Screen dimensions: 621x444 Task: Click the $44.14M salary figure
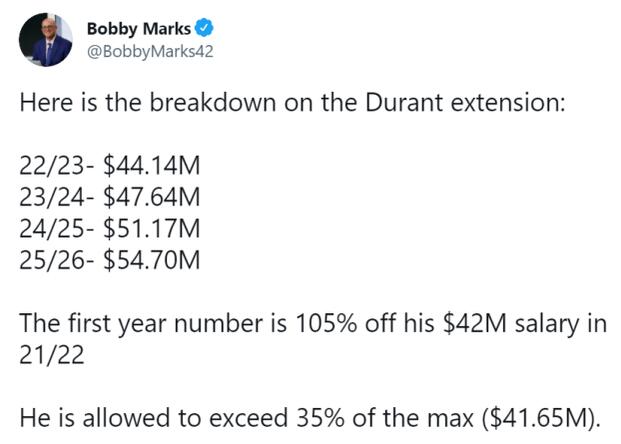152,166
